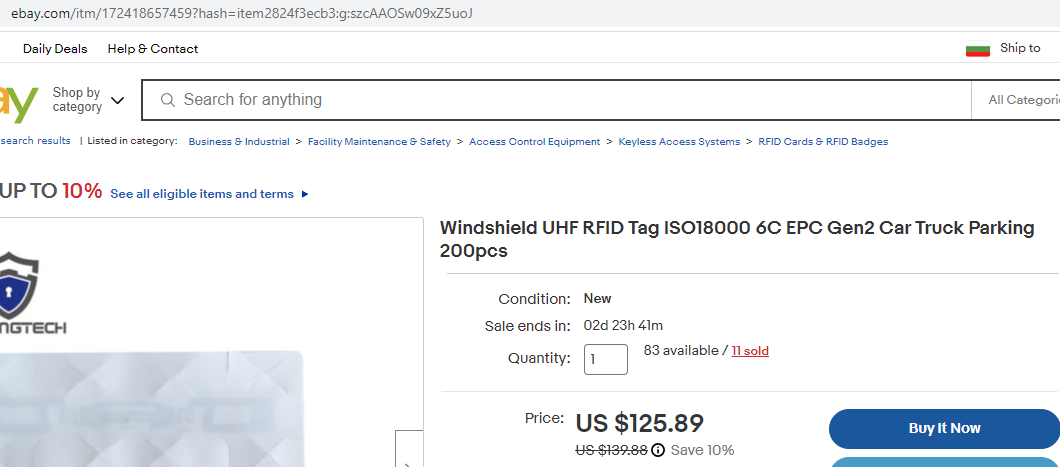Click the eBay logo

[x=18, y=104]
